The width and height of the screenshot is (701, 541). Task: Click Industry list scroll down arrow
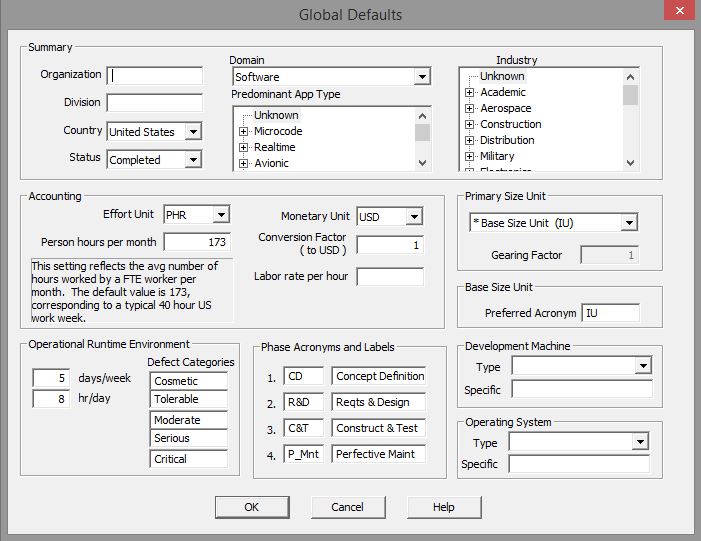click(630, 163)
